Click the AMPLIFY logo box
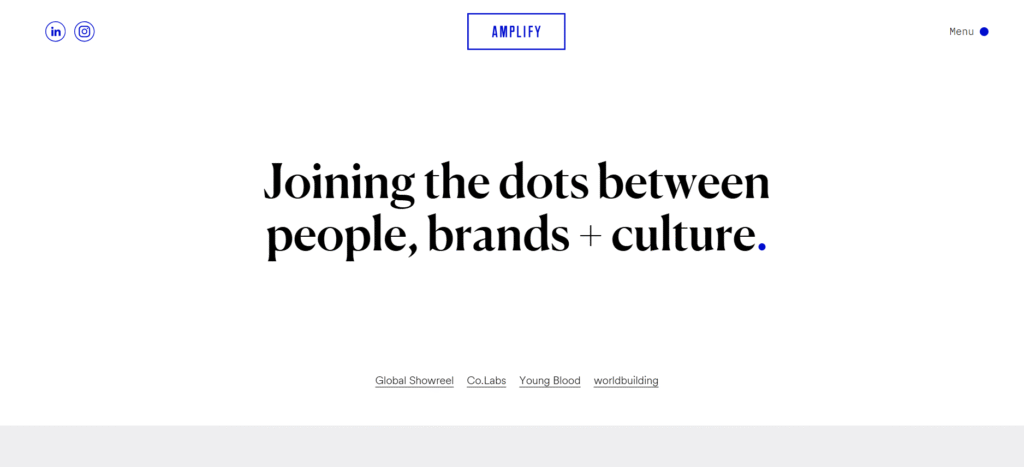The image size is (1024, 467). pos(516,32)
